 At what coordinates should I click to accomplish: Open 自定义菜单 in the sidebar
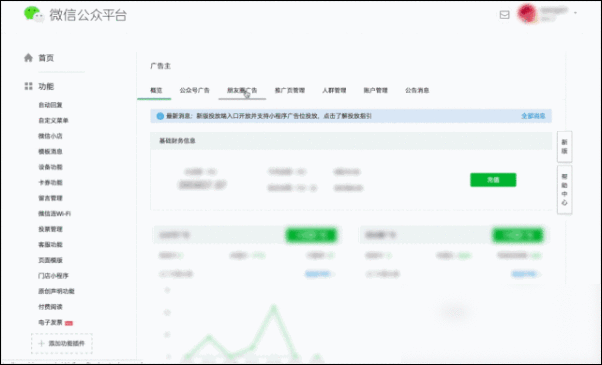coord(53,121)
